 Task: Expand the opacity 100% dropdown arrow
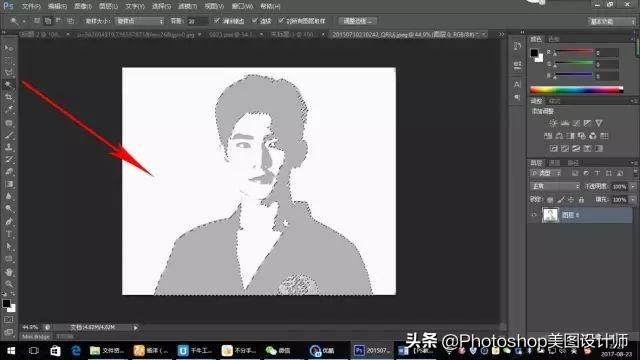pyautogui.click(x=633, y=187)
